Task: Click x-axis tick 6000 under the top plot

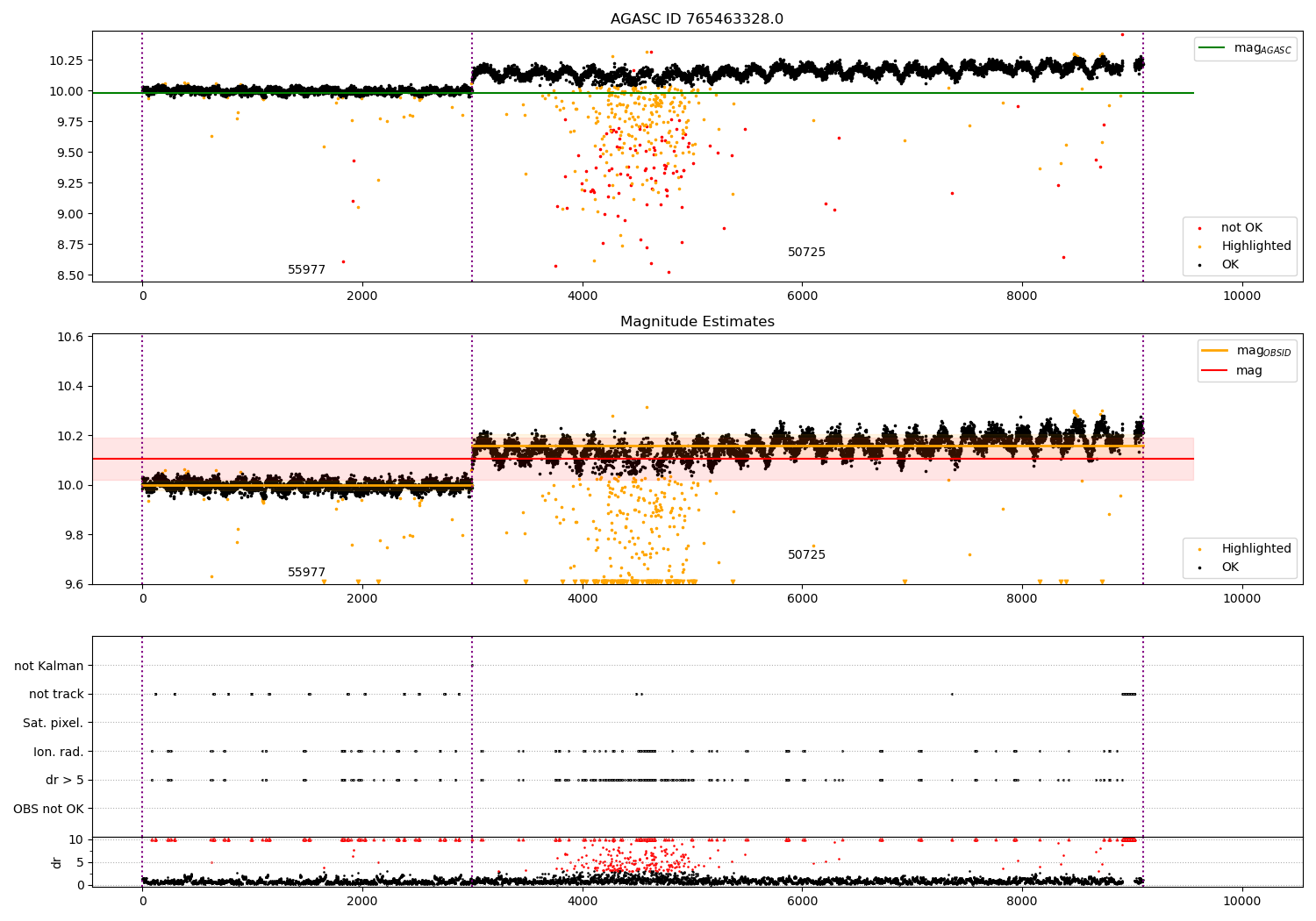Action: [803, 296]
